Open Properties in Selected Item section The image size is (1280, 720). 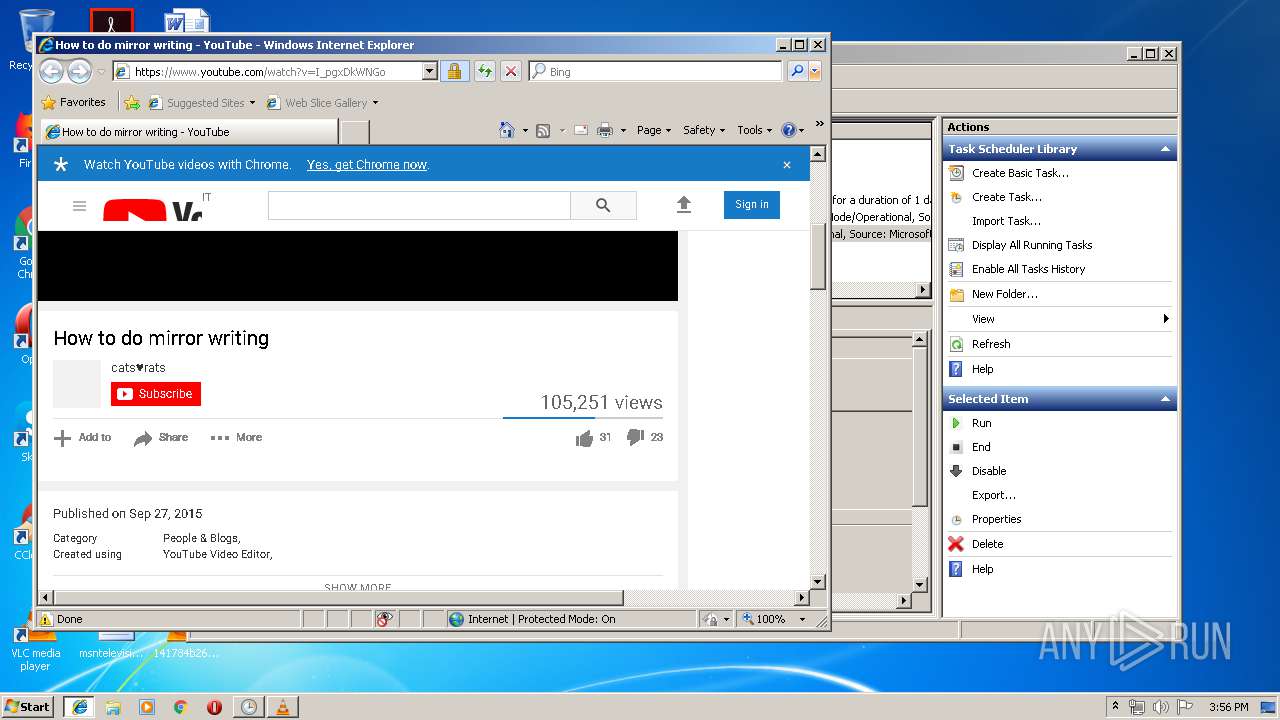point(996,519)
